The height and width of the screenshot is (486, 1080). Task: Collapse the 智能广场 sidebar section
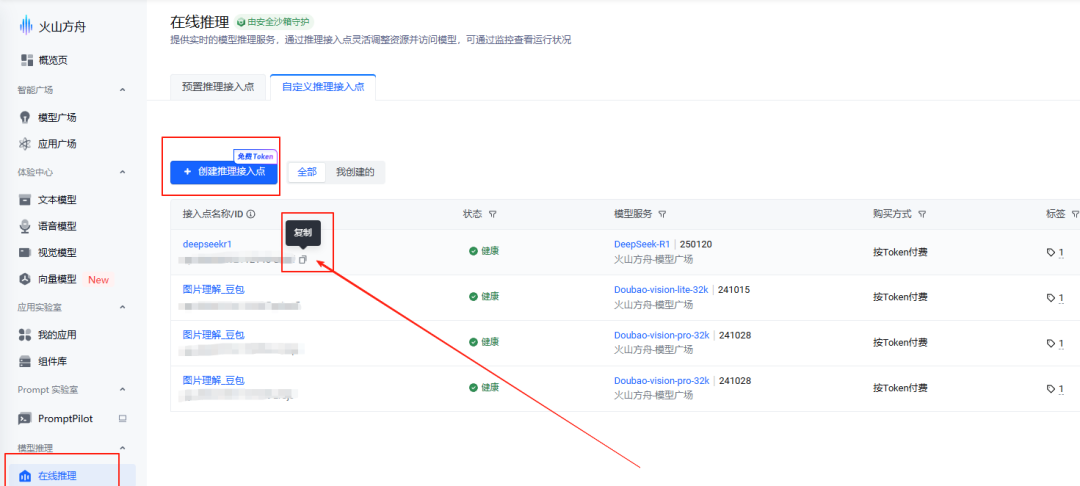[123, 90]
